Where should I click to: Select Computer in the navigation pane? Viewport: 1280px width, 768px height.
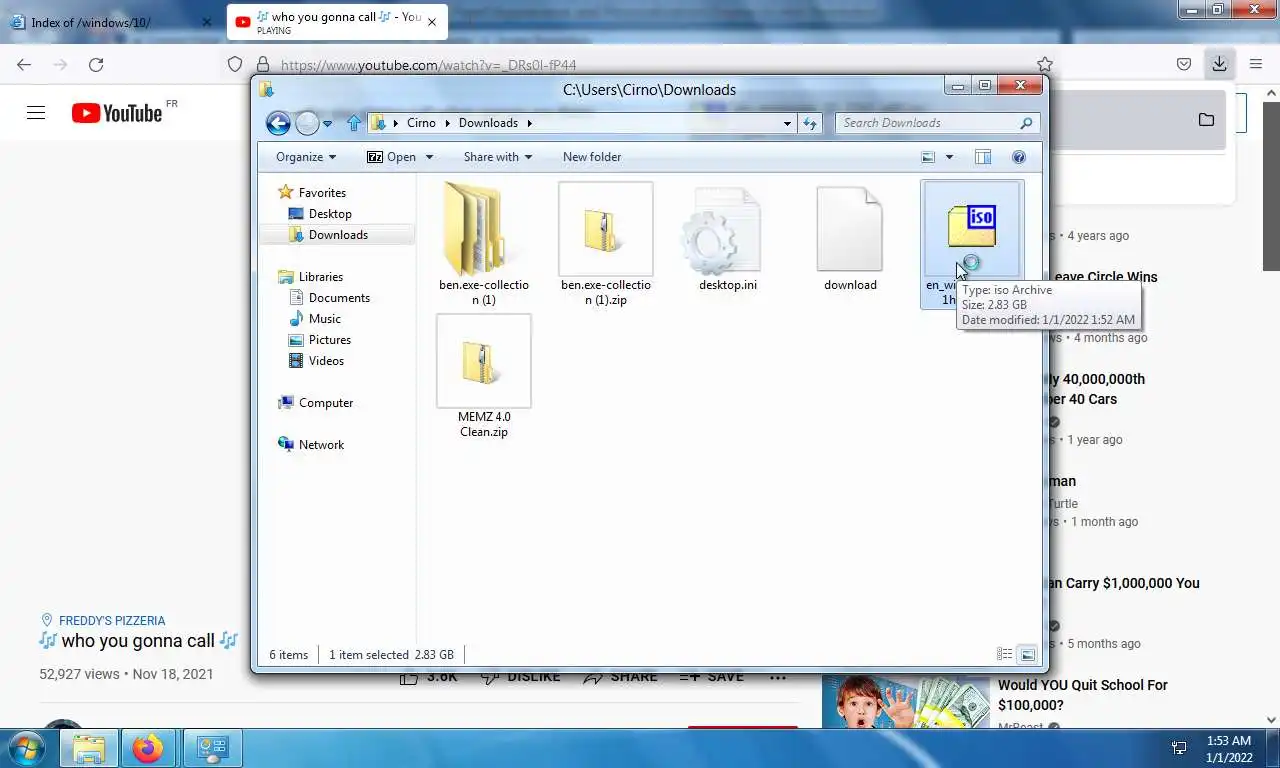[x=326, y=403]
